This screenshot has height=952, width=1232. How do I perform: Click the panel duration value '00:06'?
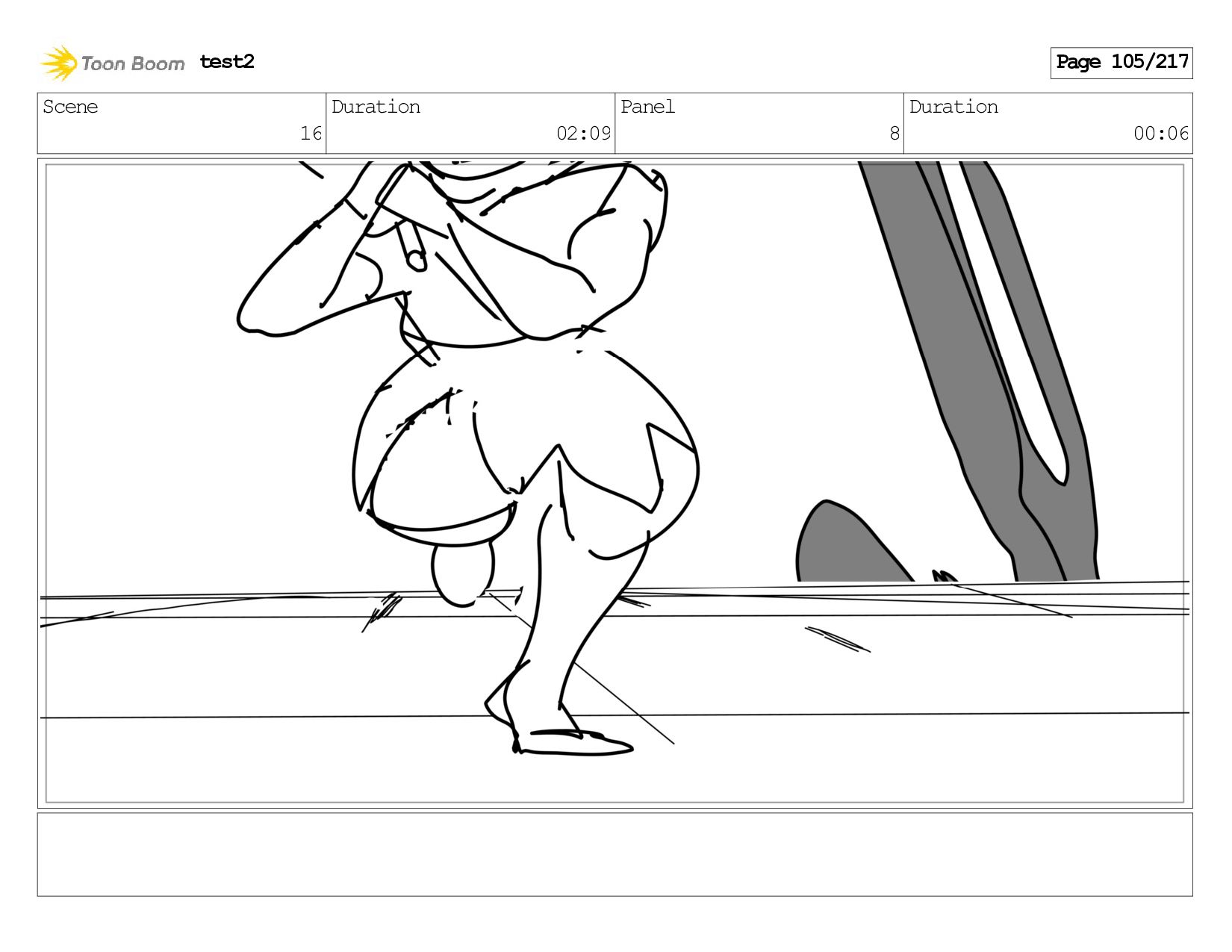[1161, 134]
